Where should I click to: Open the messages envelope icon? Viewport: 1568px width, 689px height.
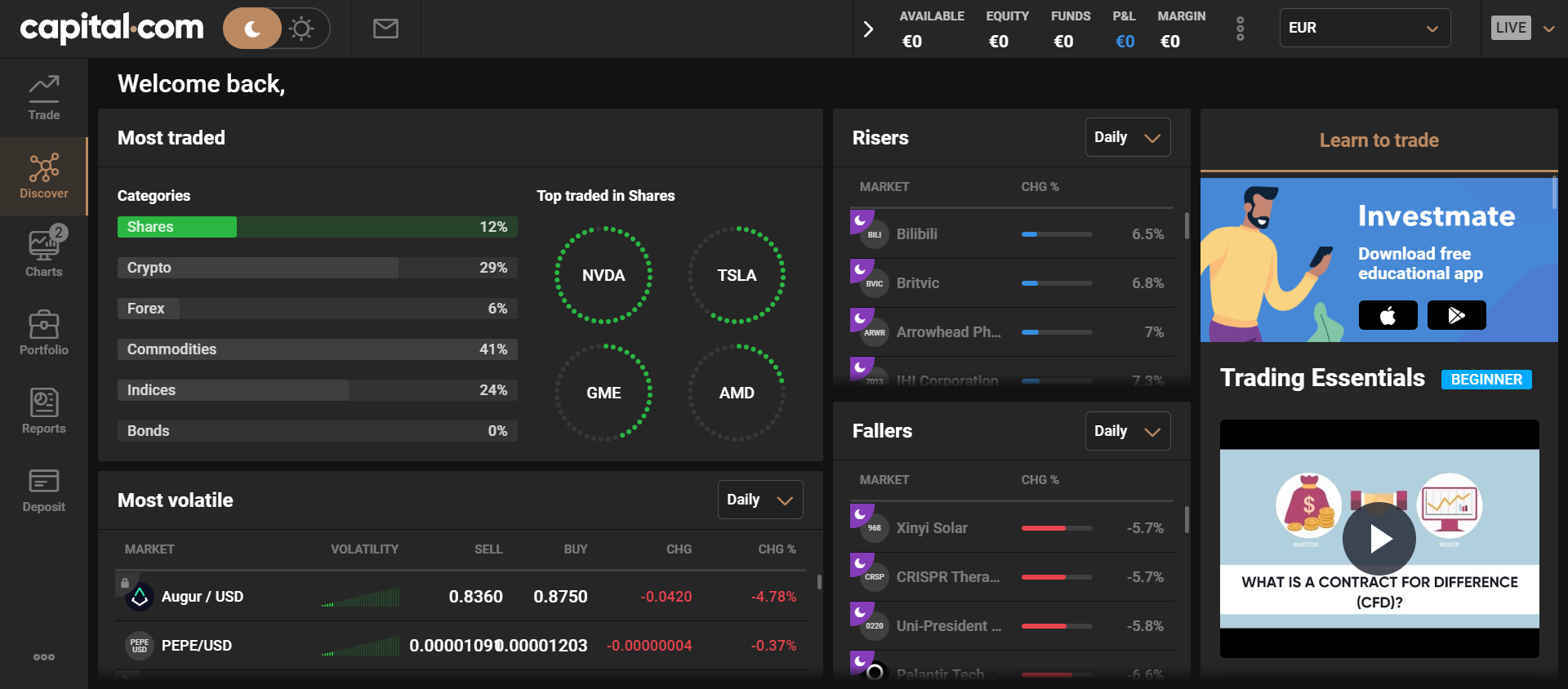385,29
